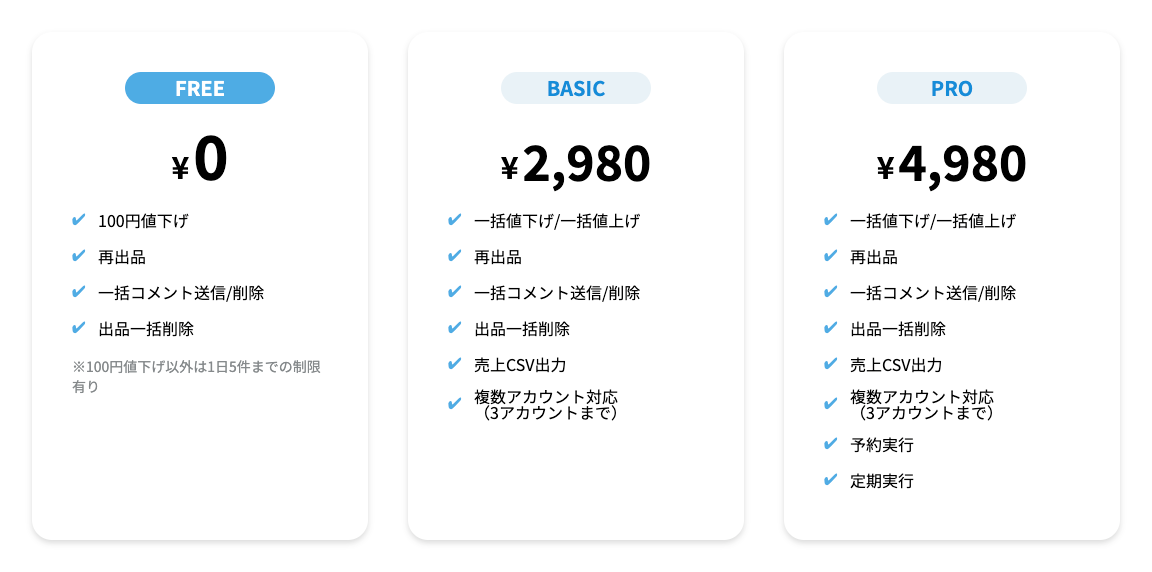This screenshot has width=1152, height=572.
Task: Click checkmark beside 複数アカウント対応 in BASIC plan
Action: [x=455, y=404]
